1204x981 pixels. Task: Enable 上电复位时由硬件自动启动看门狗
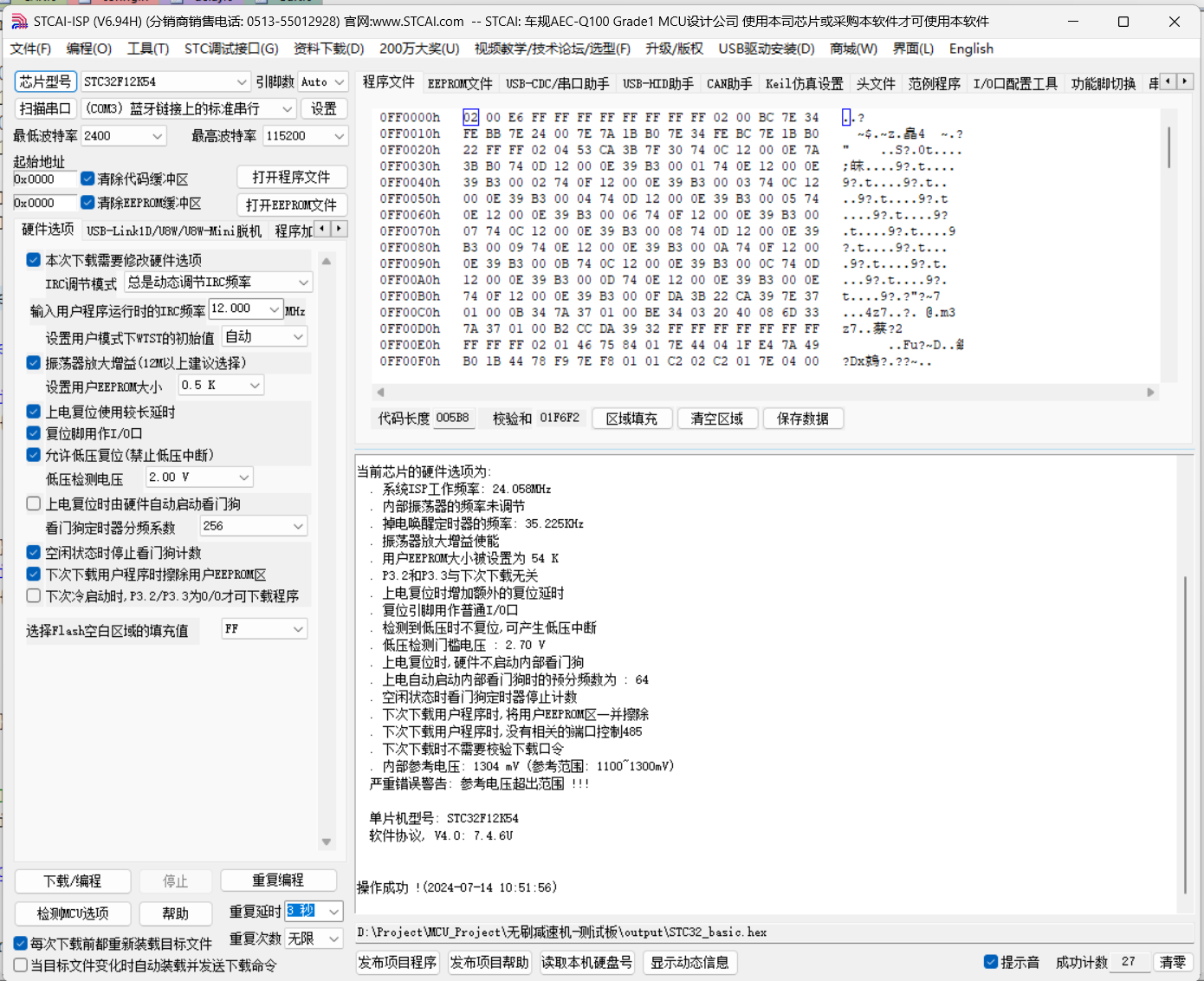[34, 503]
